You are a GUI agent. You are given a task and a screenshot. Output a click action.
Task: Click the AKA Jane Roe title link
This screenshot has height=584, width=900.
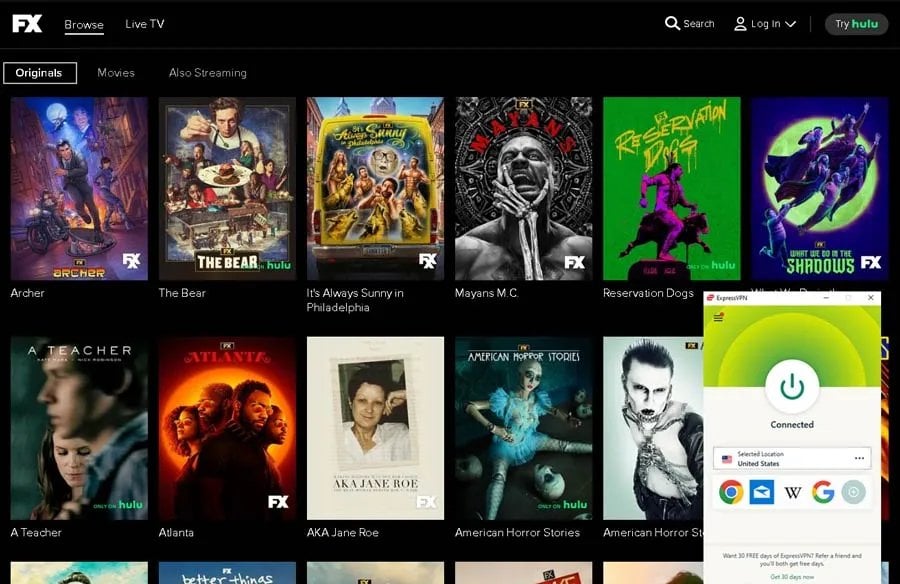[x=343, y=532]
